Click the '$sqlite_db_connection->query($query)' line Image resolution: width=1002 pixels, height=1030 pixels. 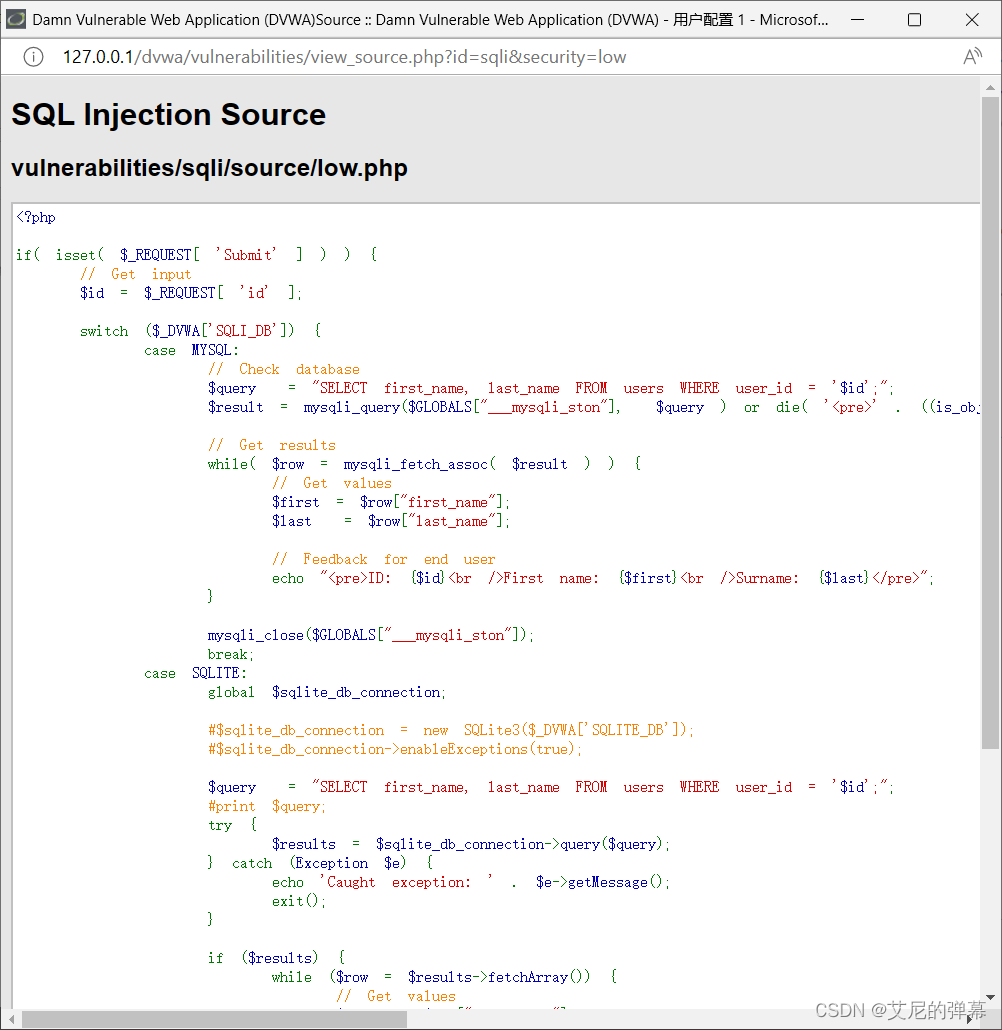471,844
